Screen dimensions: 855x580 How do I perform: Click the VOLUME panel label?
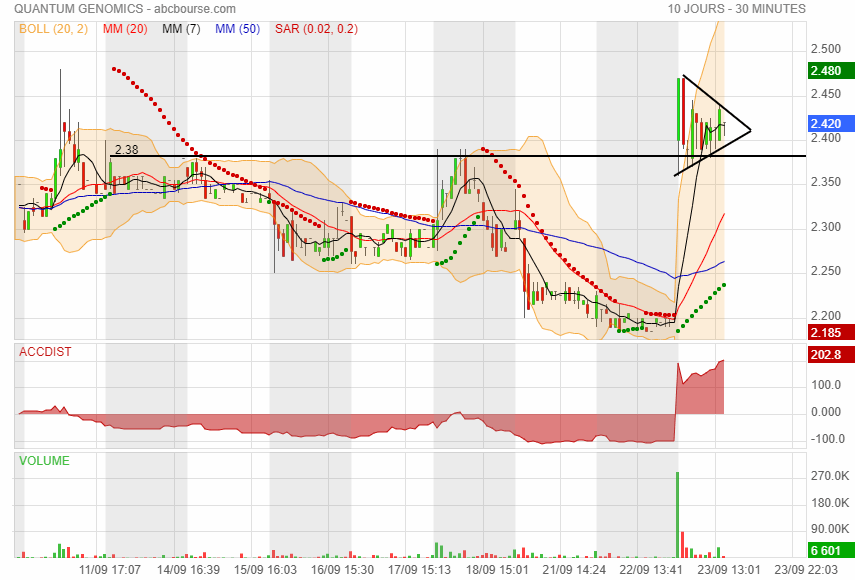(x=44, y=461)
